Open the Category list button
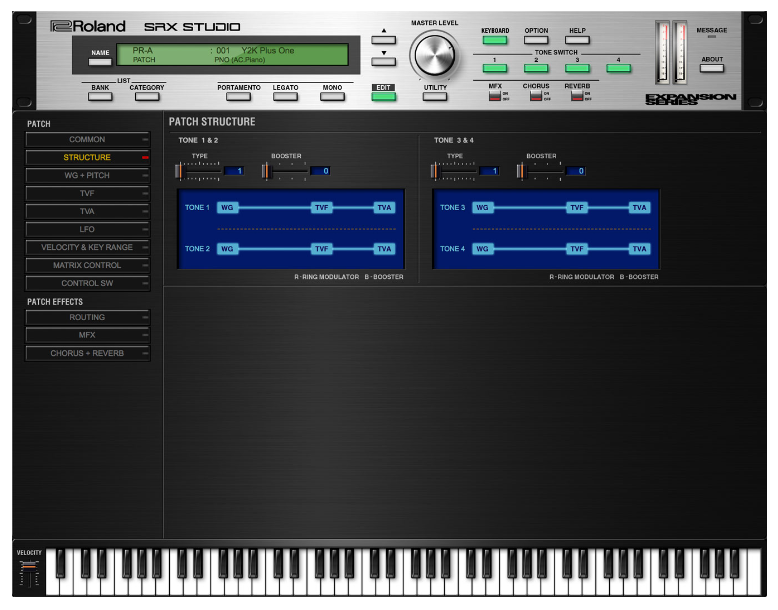This screenshot has height=610, width=778. pyautogui.click(x=147, y=96)
